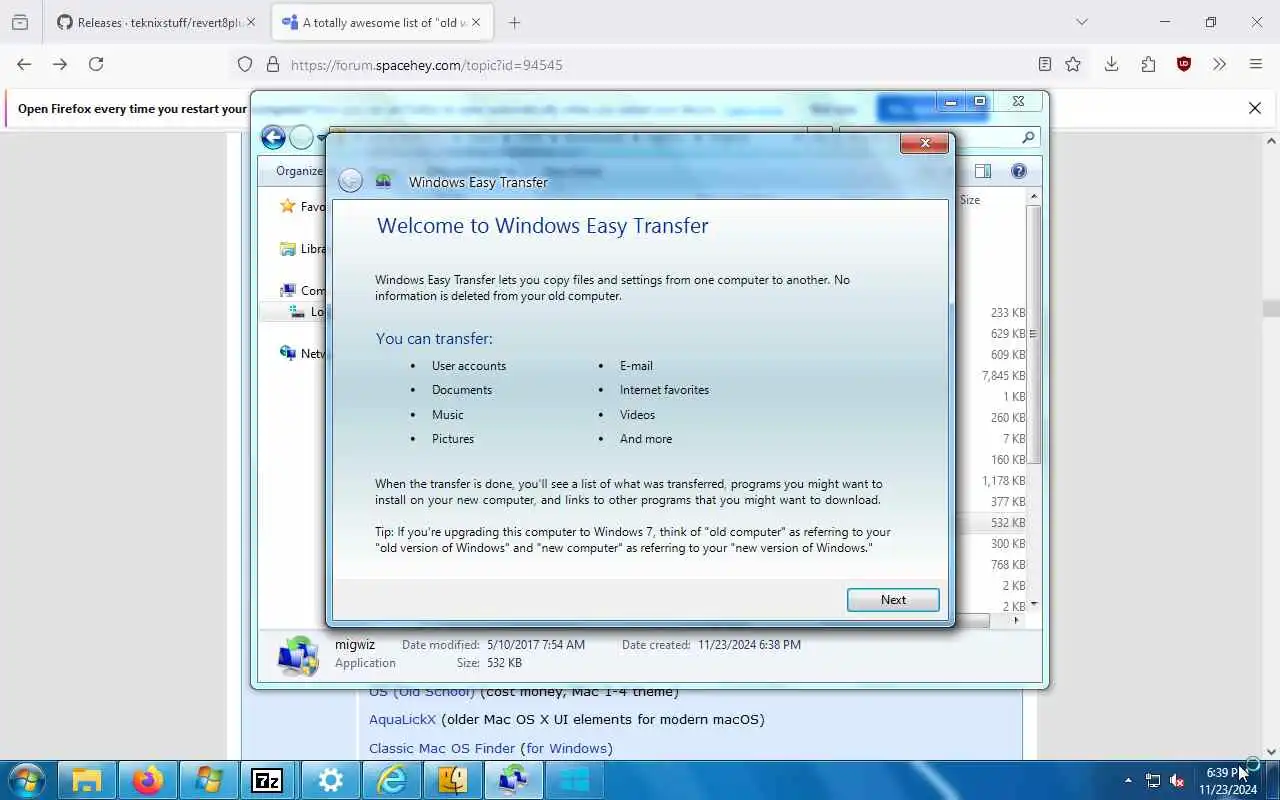
Task: Click the 1,178 KB file size entry
Action: pos(1003,481)
